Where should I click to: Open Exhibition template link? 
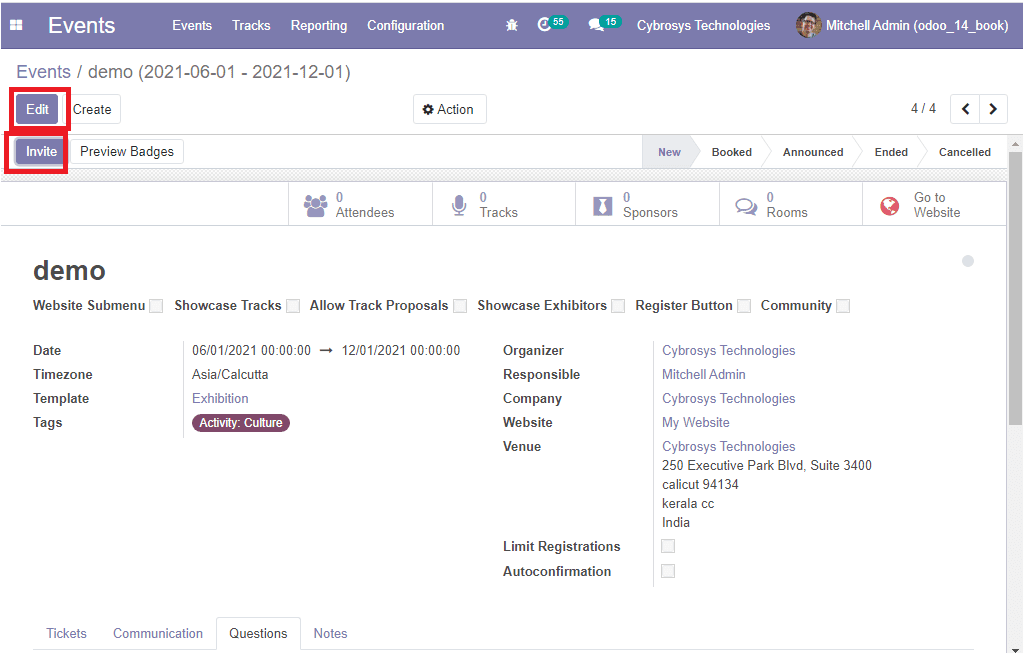pyautogui.click(x=220, y=399)
